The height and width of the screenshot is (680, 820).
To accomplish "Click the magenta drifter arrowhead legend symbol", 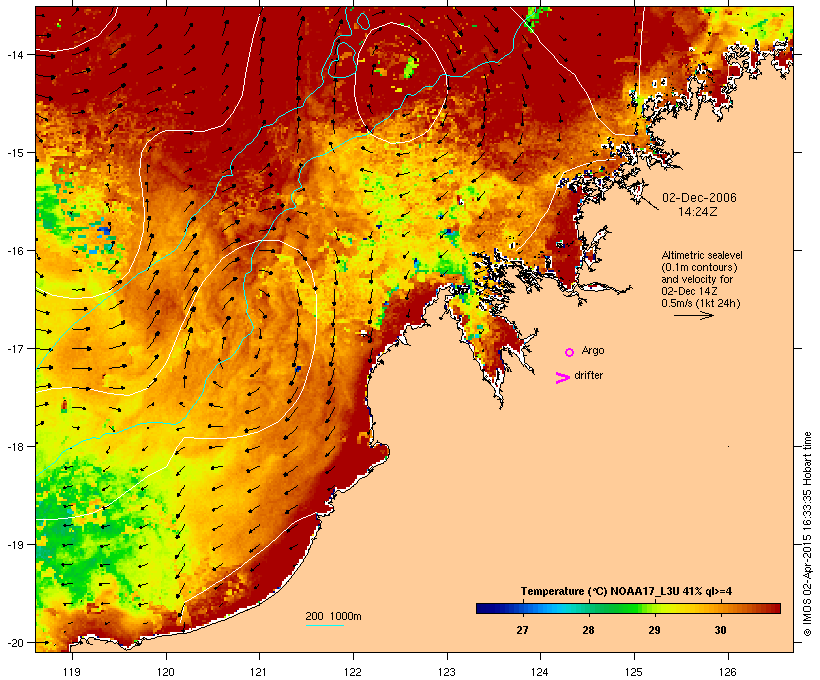I will click(x=563, y=378).
